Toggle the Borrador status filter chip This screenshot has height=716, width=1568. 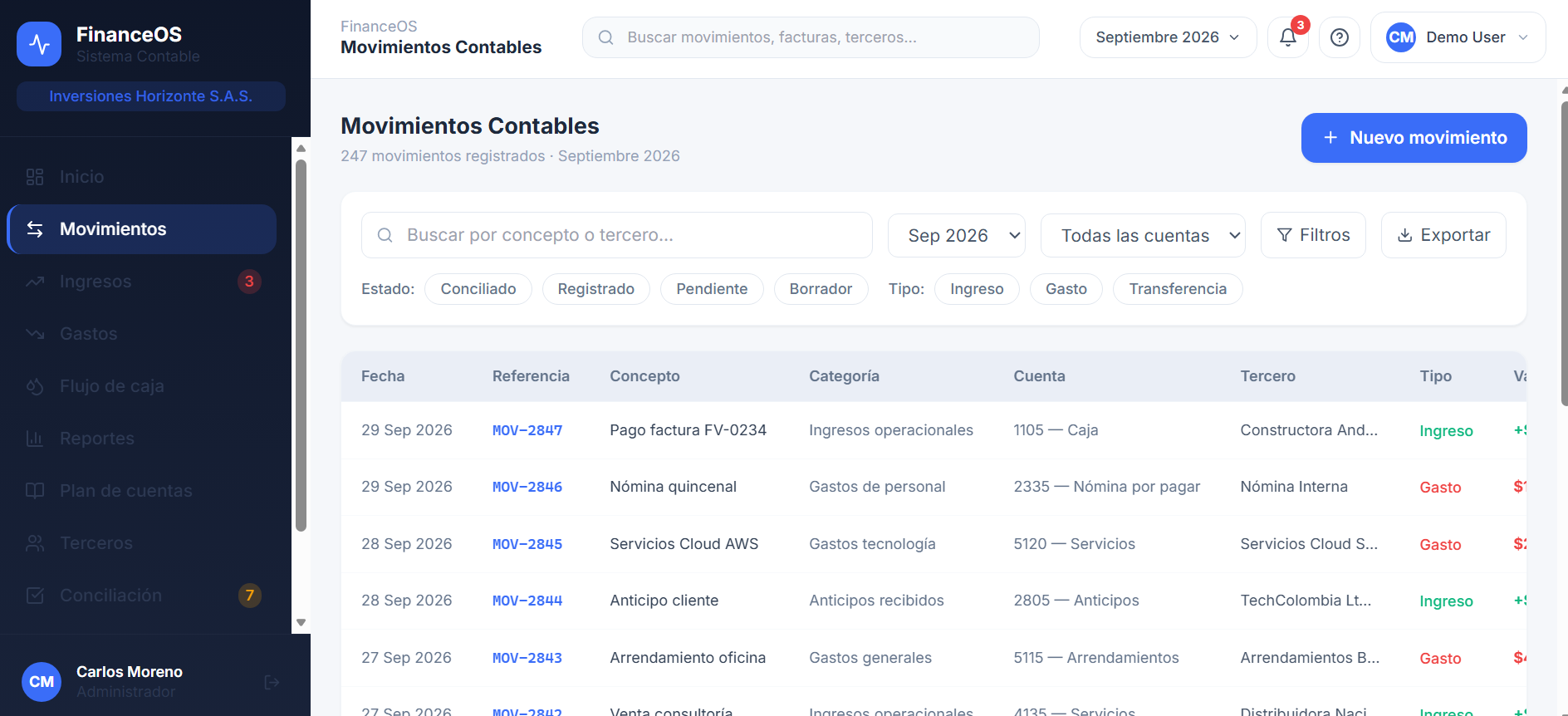pyautogui.click(x=821, y=289)
